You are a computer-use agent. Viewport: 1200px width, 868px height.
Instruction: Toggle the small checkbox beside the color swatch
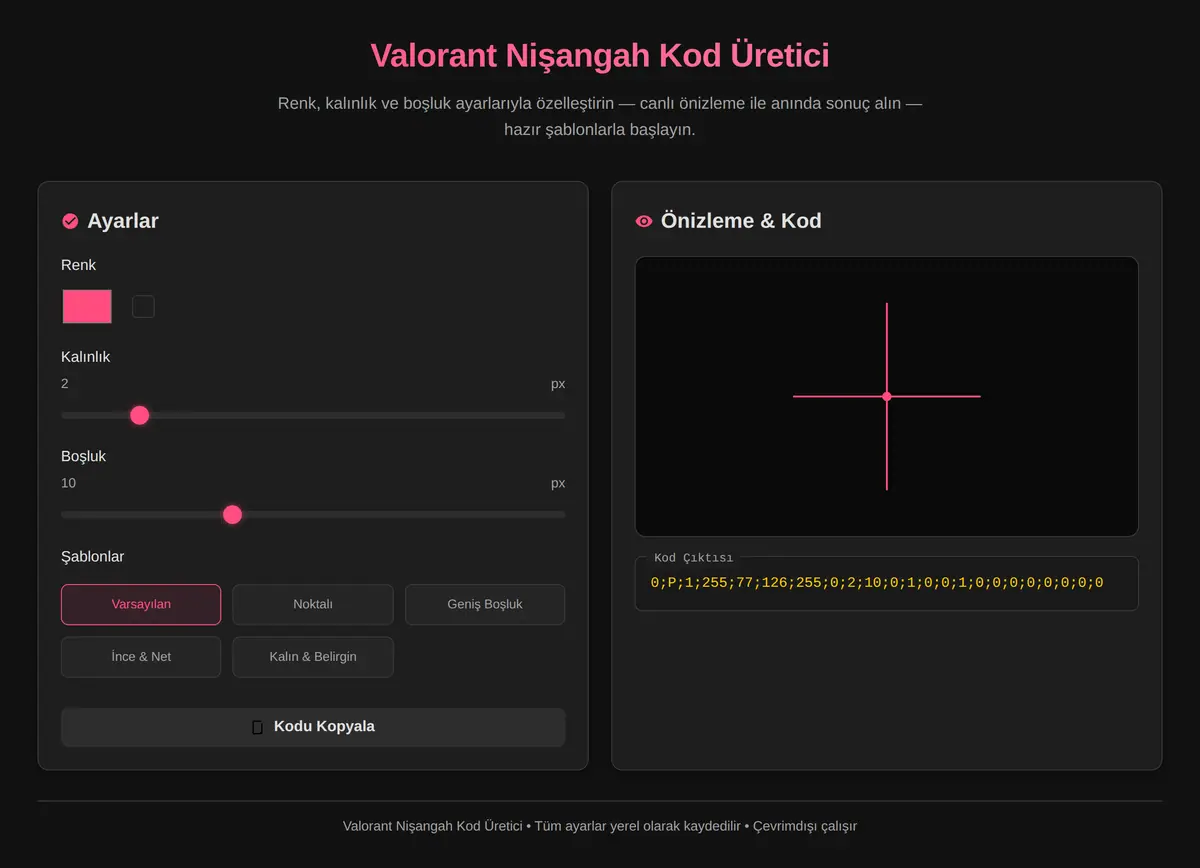coord(143,307)
